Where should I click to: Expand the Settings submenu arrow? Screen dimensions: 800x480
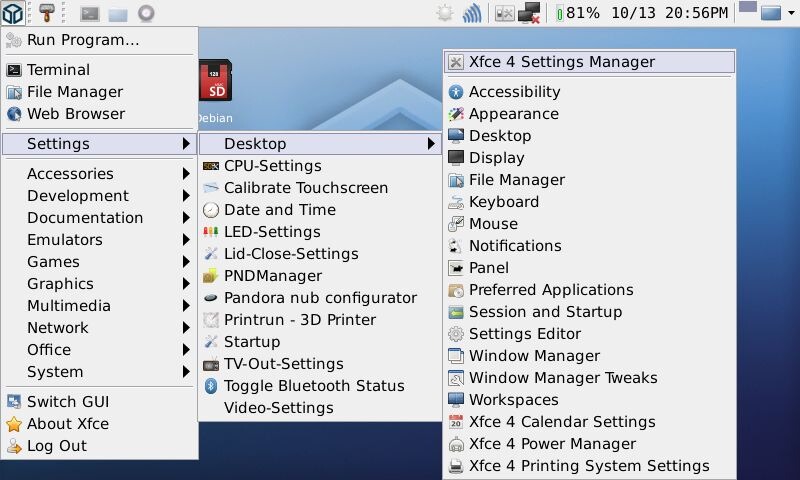pyautogui.click(x=186, y=144)
